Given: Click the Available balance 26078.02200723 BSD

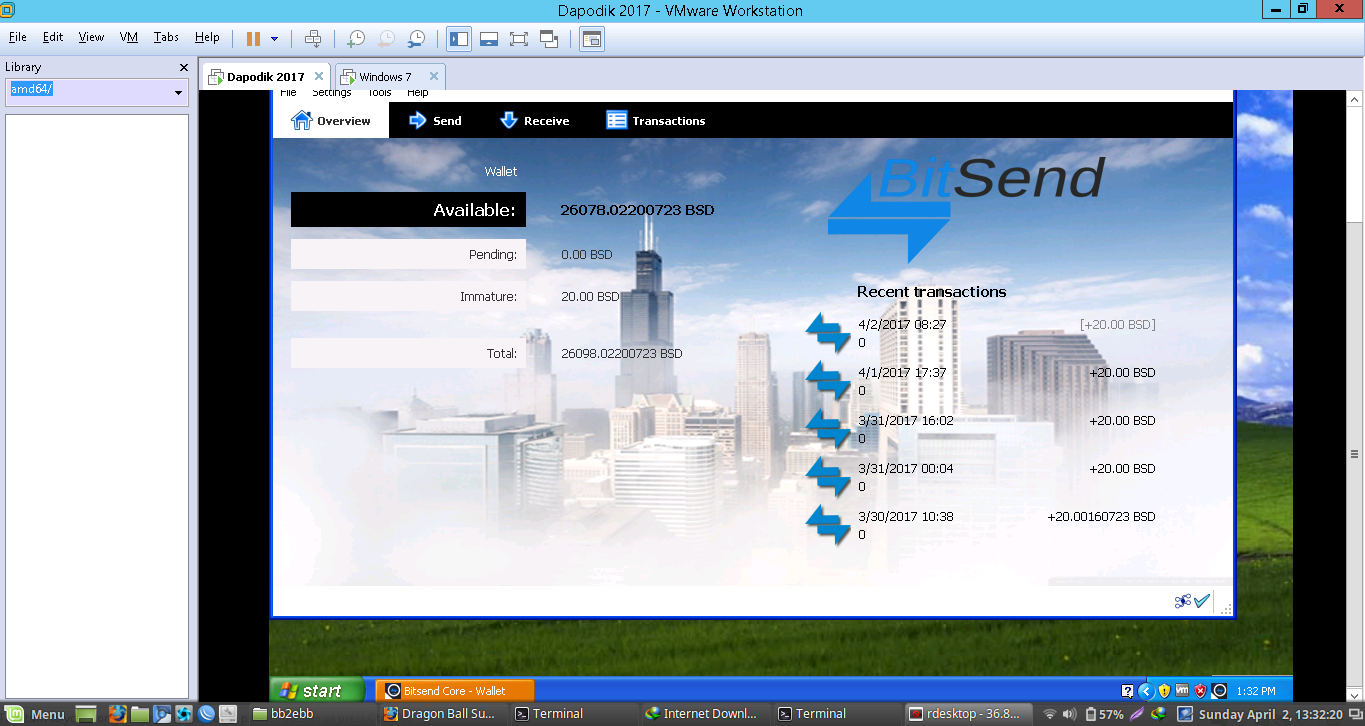Looking at the screenshot, I should 637,210.
